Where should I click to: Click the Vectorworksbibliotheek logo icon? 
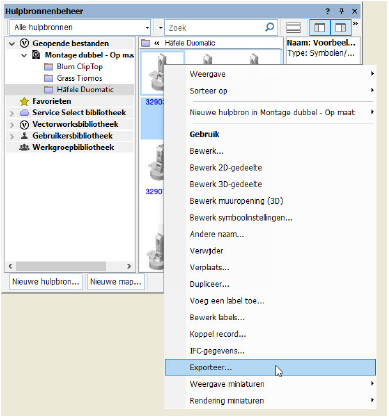(x=24, y=124)
